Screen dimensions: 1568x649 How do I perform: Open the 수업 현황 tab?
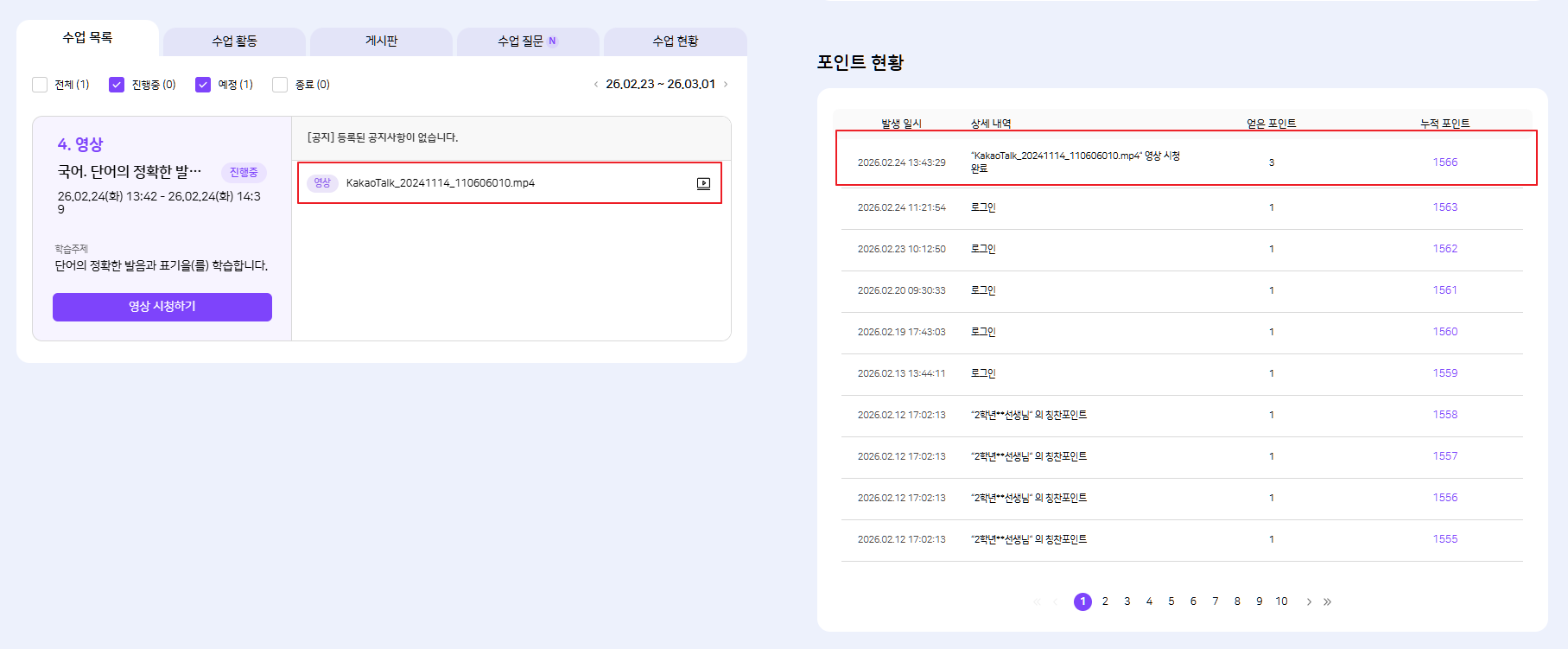coord(675,41)
